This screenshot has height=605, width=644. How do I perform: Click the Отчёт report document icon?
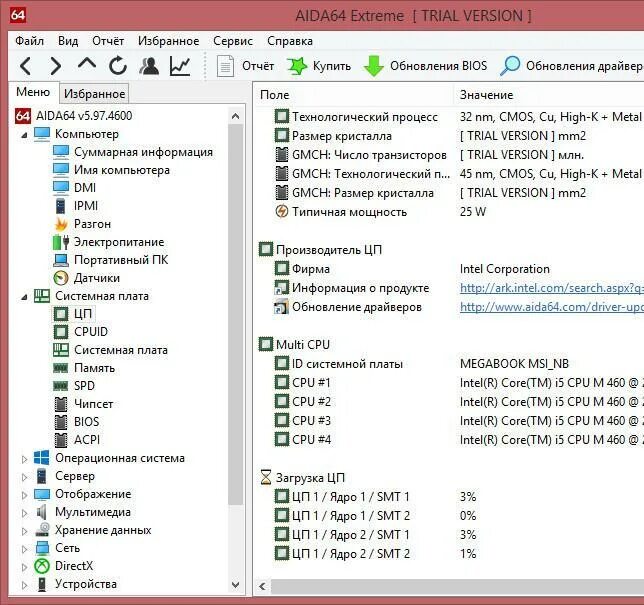tap(225, 66)
